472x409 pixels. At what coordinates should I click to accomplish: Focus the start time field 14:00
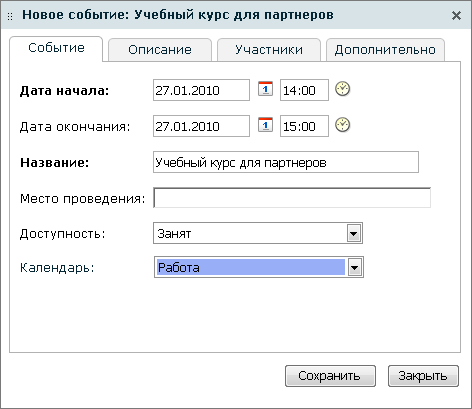coord(304,90)
